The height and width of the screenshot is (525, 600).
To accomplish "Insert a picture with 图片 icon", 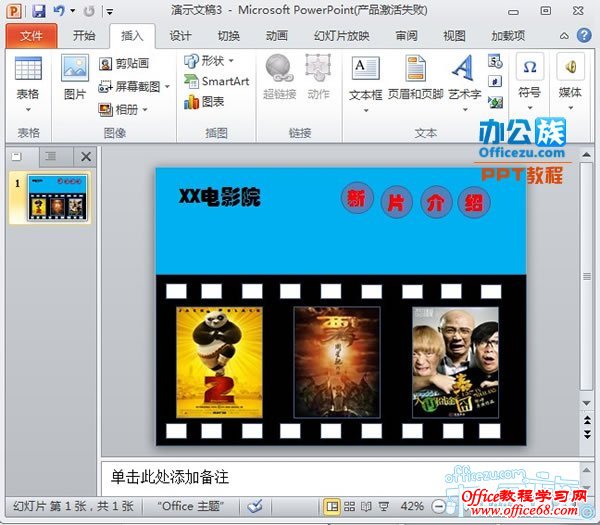I will 75,77.
